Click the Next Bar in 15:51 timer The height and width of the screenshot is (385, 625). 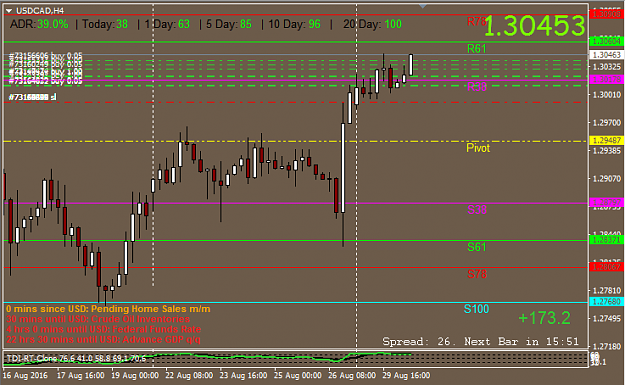pos(521,342)
